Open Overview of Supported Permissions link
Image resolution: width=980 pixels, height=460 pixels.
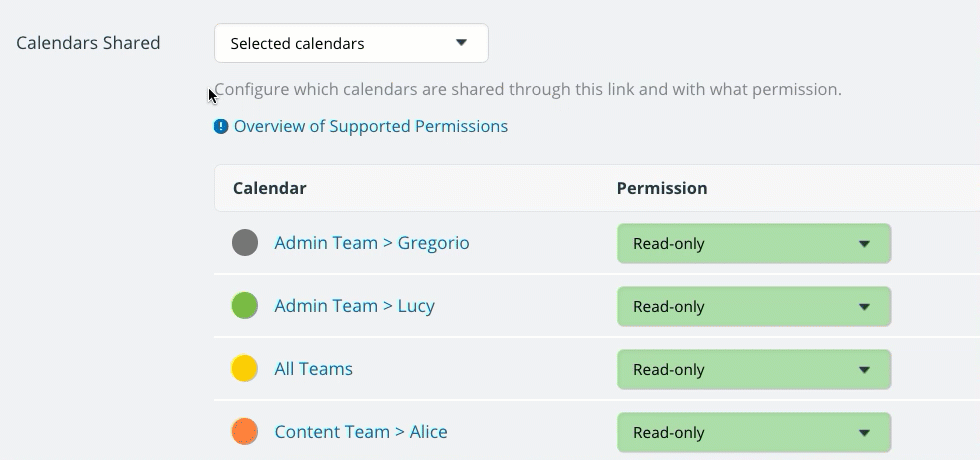click(x=371, y=126)
